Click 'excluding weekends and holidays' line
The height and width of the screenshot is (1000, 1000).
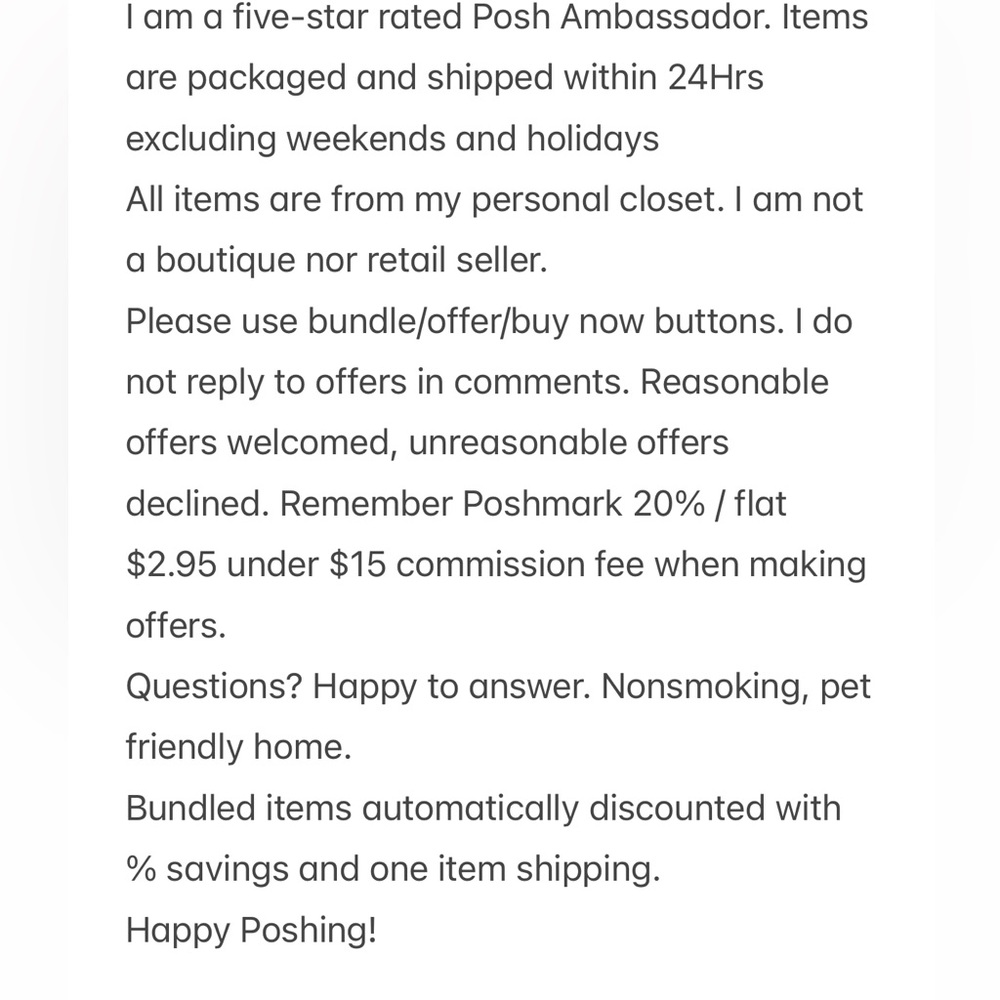coord(392,139)
